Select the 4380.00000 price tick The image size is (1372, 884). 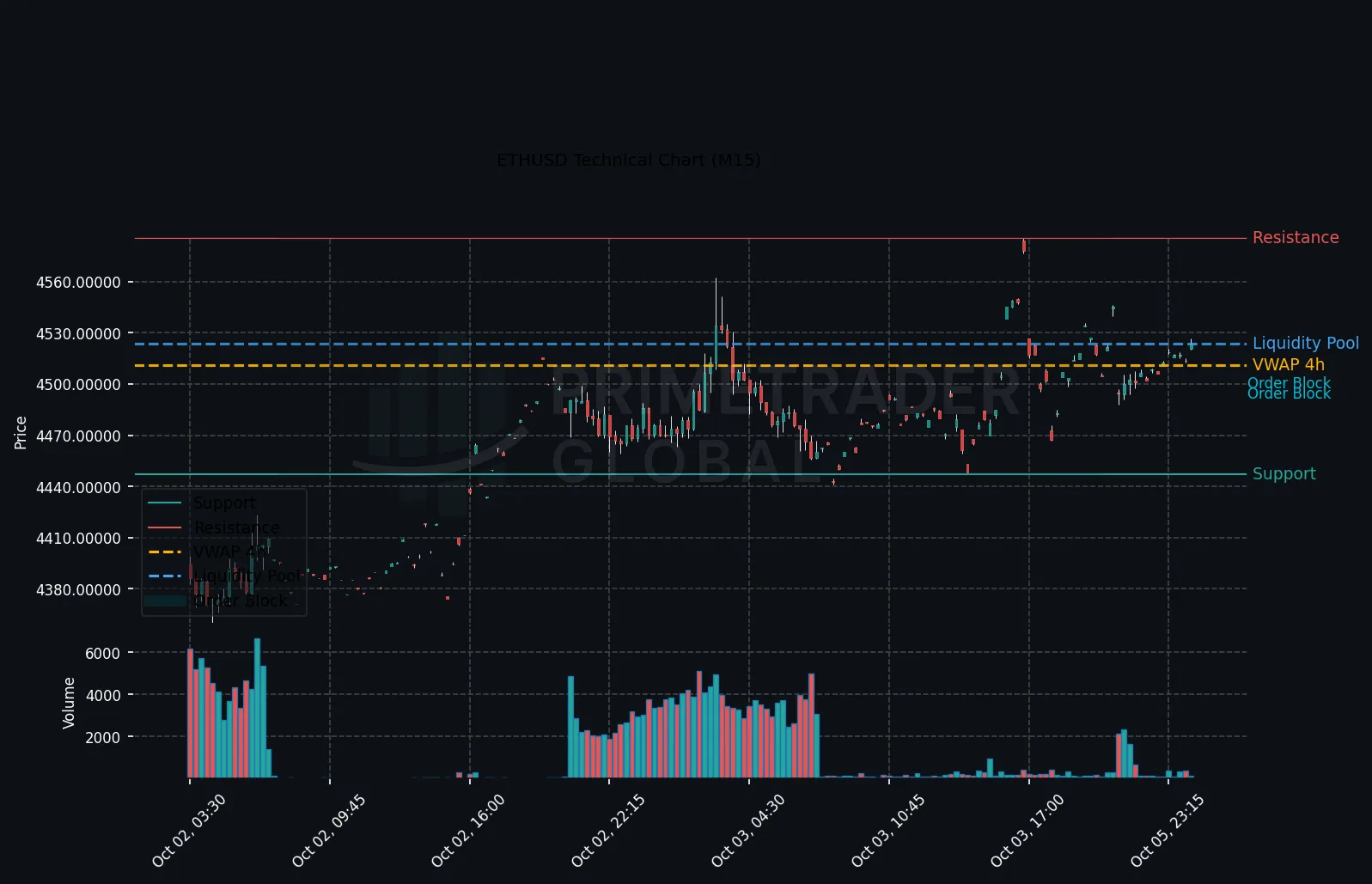[x=78, y=590]
